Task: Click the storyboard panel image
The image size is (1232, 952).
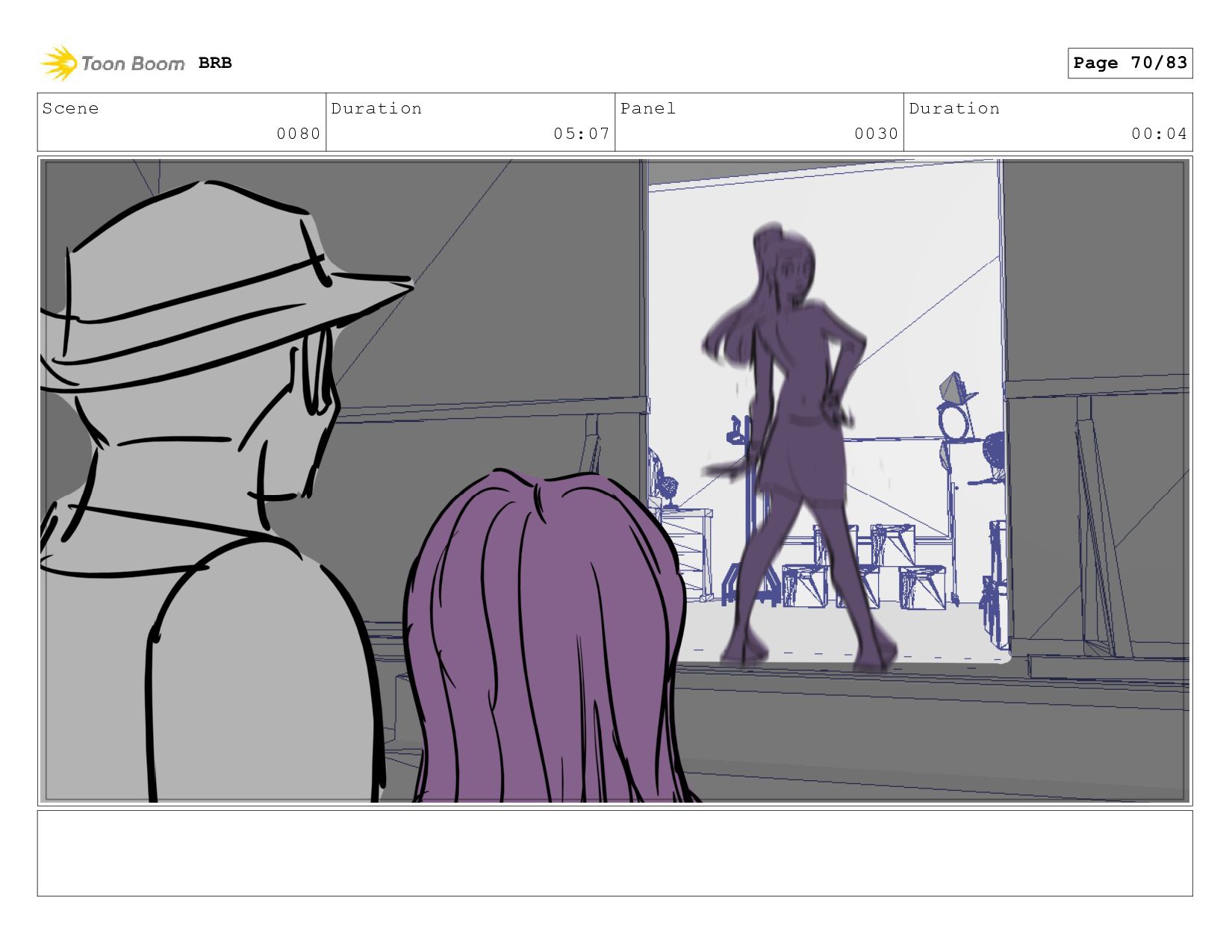Action: [x=615, y=481]
